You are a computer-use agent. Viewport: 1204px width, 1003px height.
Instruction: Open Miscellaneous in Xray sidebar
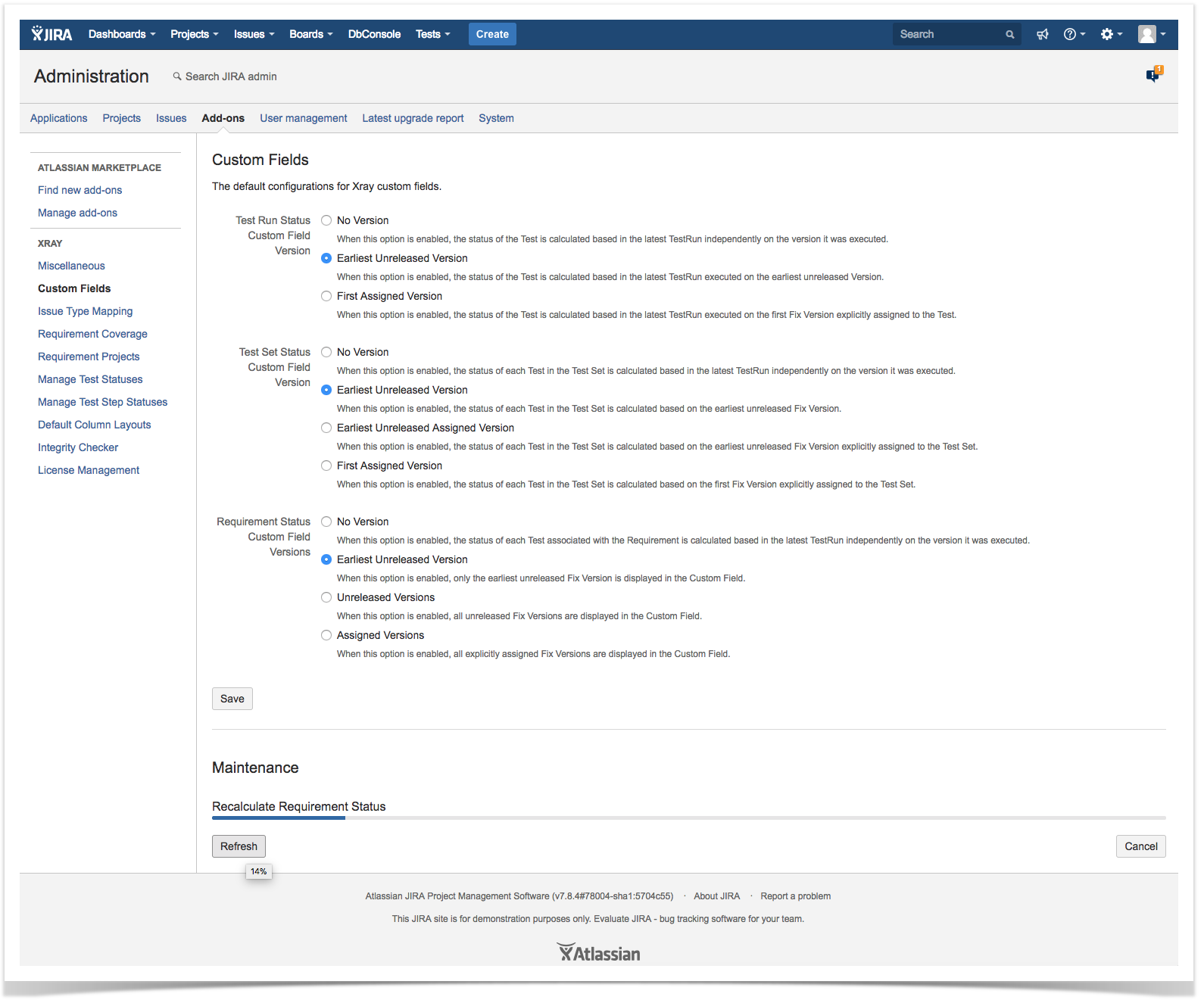71,266
